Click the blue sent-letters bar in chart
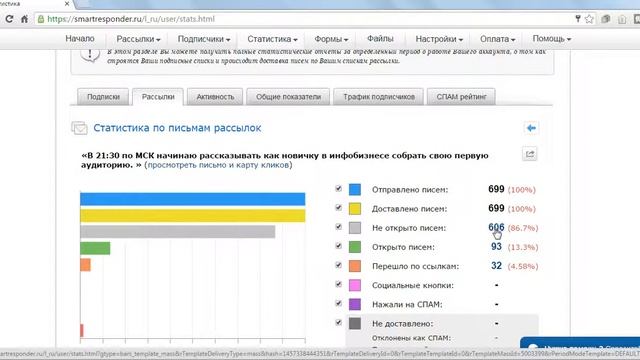Viewport: 640px width, 360px height. click(x=193, y=199)
